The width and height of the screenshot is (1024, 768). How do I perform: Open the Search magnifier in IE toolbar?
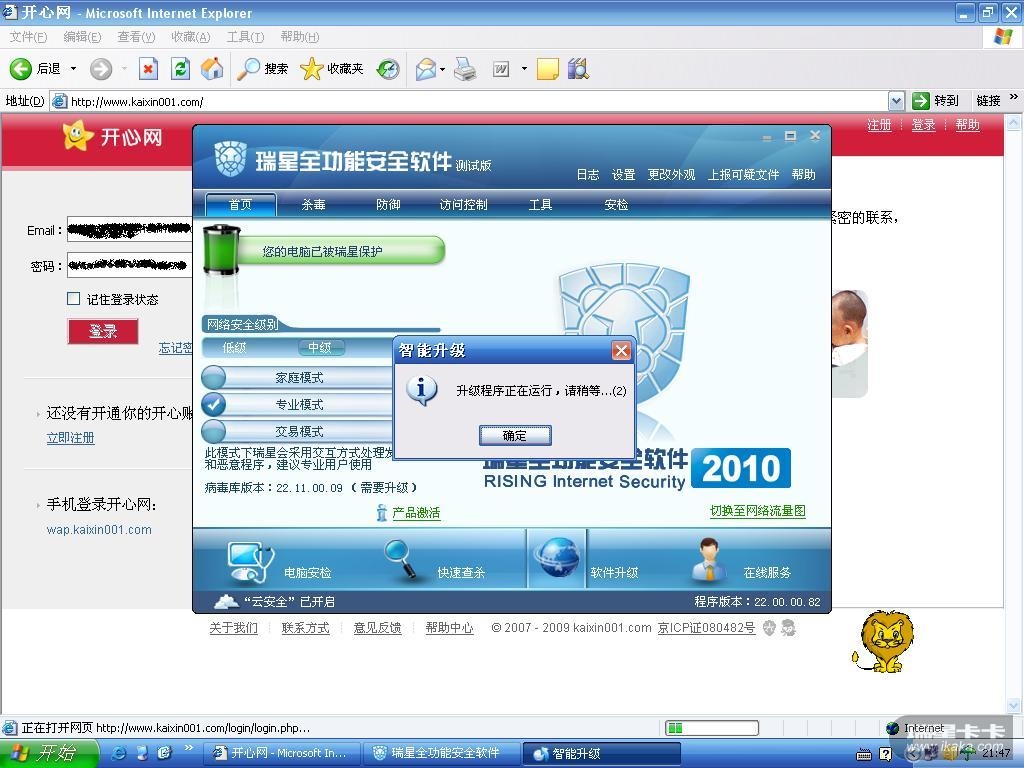pos(248,69)
